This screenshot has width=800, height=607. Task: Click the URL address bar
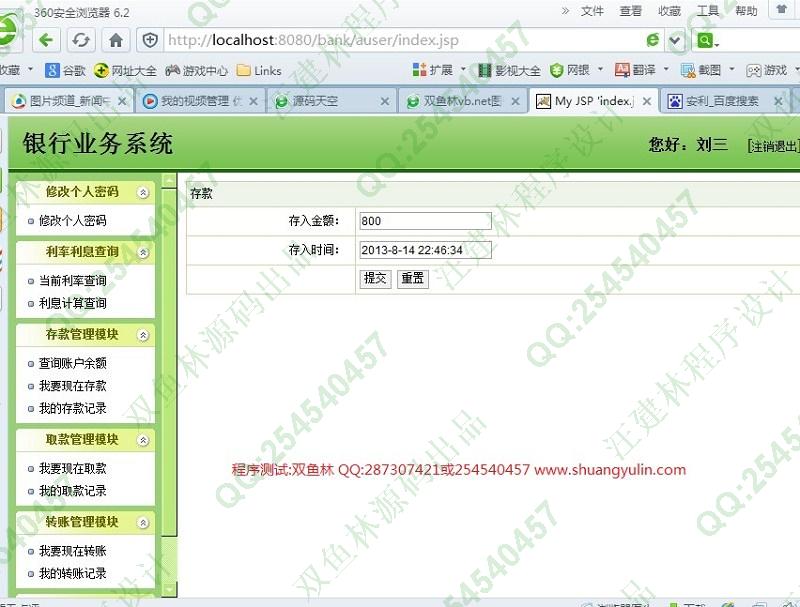tap(403, 40)
